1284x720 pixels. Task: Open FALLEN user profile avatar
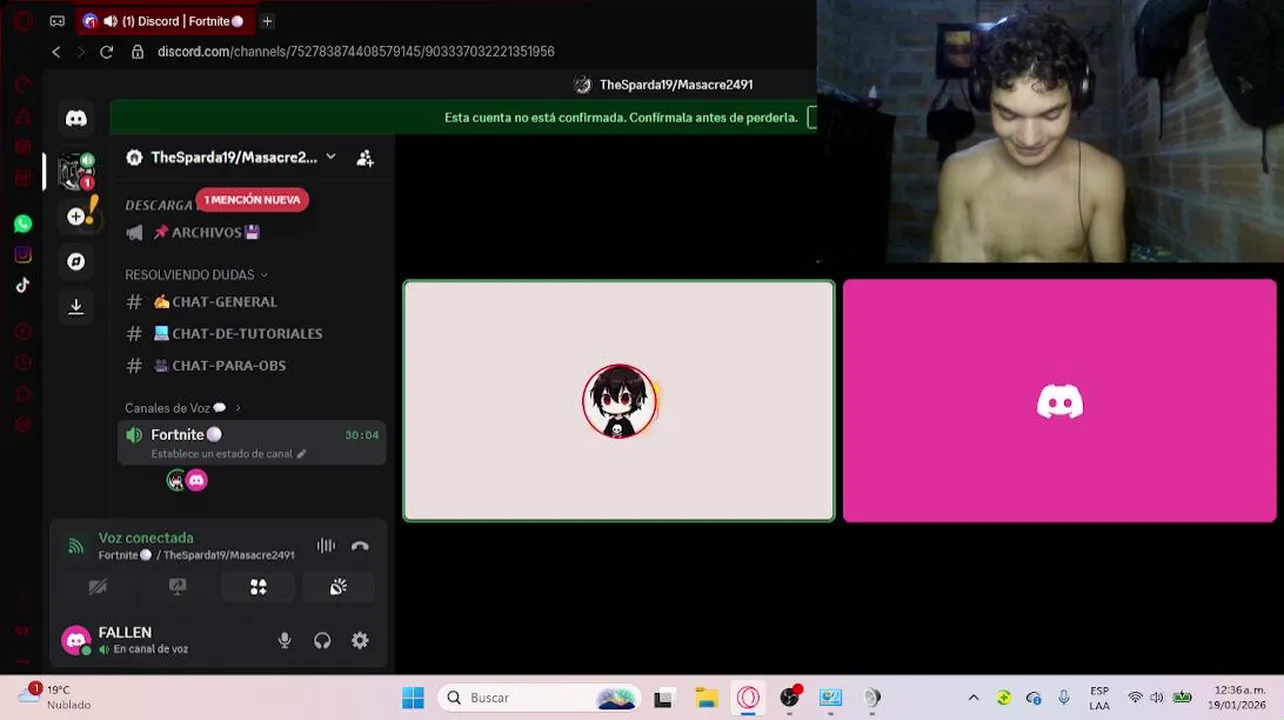[x=76, y=640]
